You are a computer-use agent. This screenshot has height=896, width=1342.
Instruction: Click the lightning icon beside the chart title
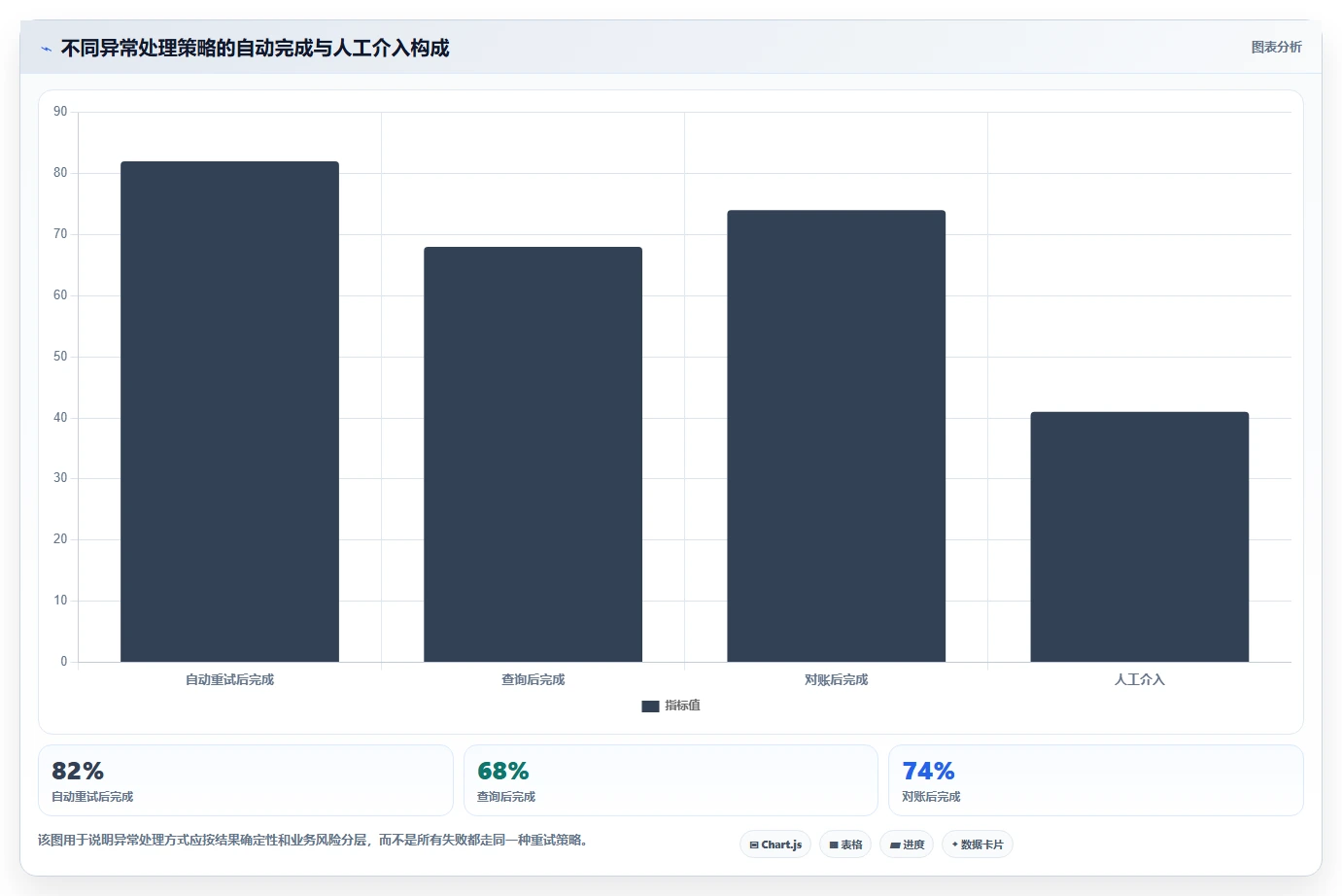pyautogui.click(x=46, y=49)
